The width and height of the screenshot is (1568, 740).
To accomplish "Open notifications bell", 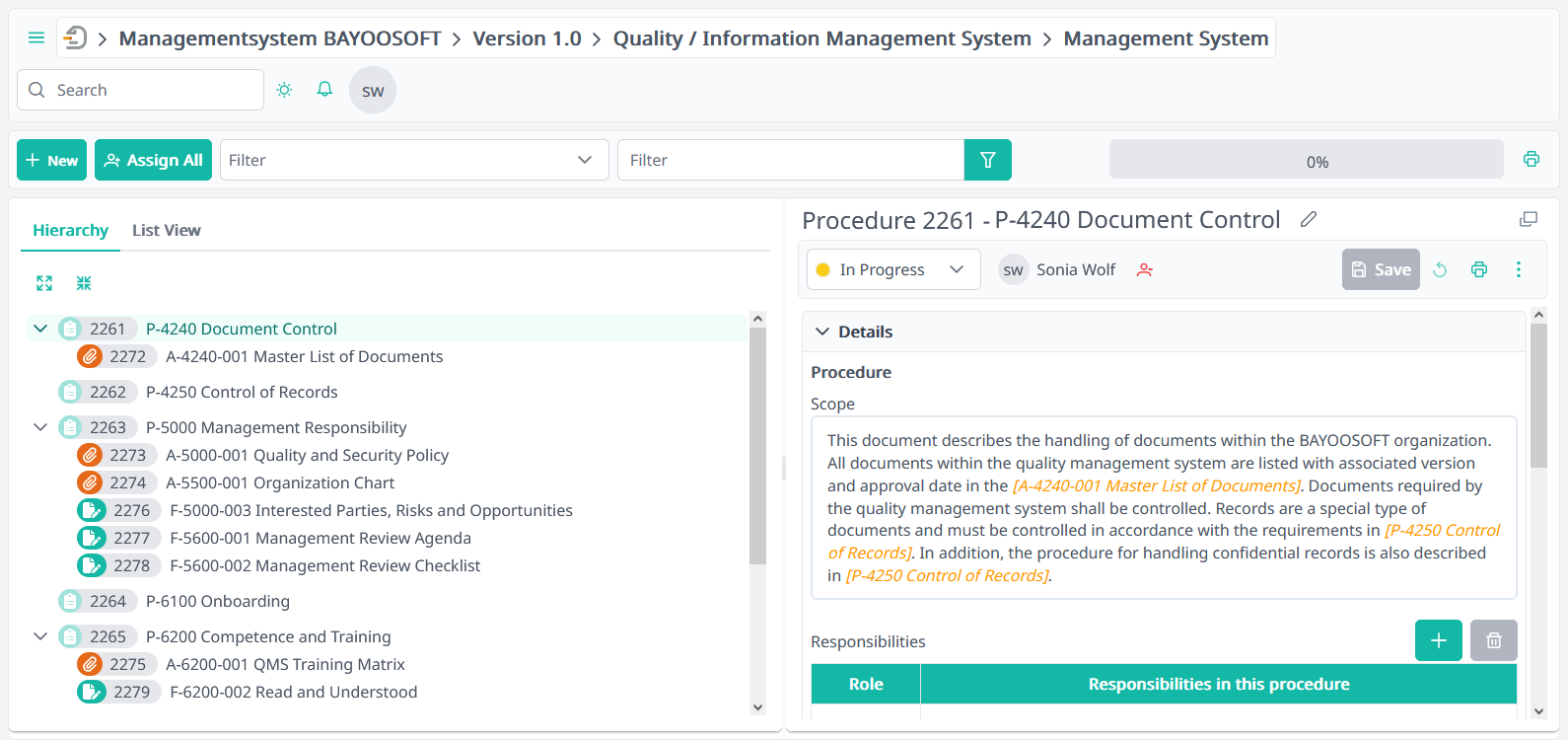I will tap(324, 90).
